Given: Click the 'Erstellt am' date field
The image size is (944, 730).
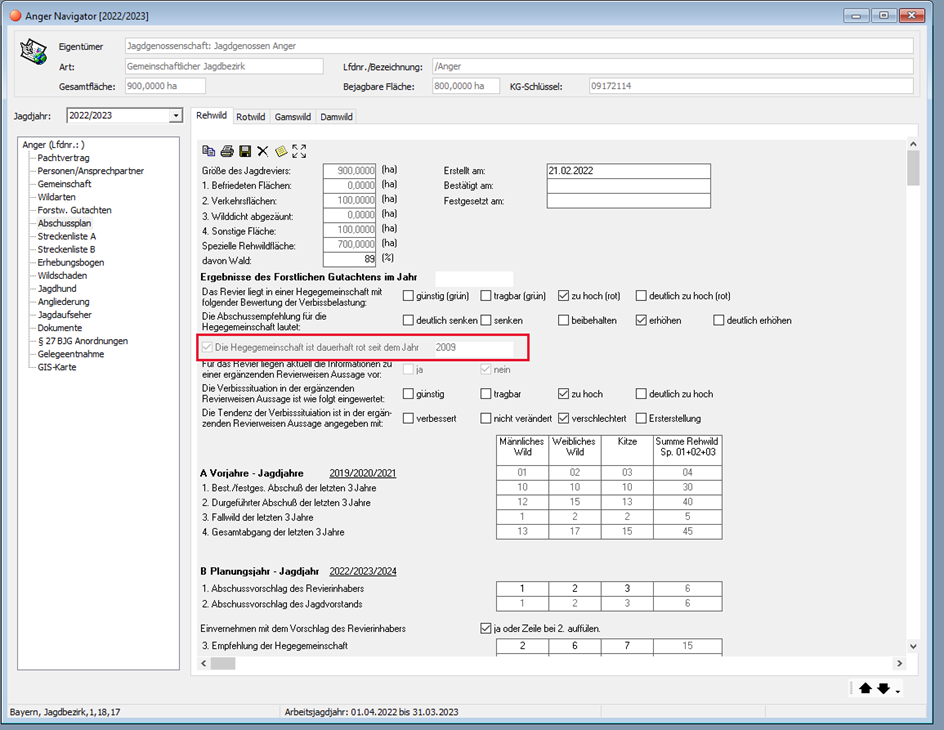Looking at the screenshot, I should (x=628, y=171).
